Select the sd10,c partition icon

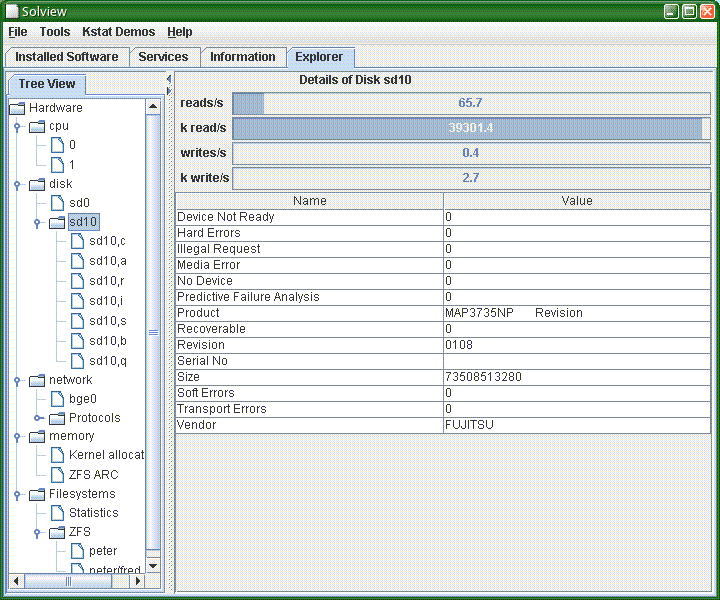tap(77, 241)
